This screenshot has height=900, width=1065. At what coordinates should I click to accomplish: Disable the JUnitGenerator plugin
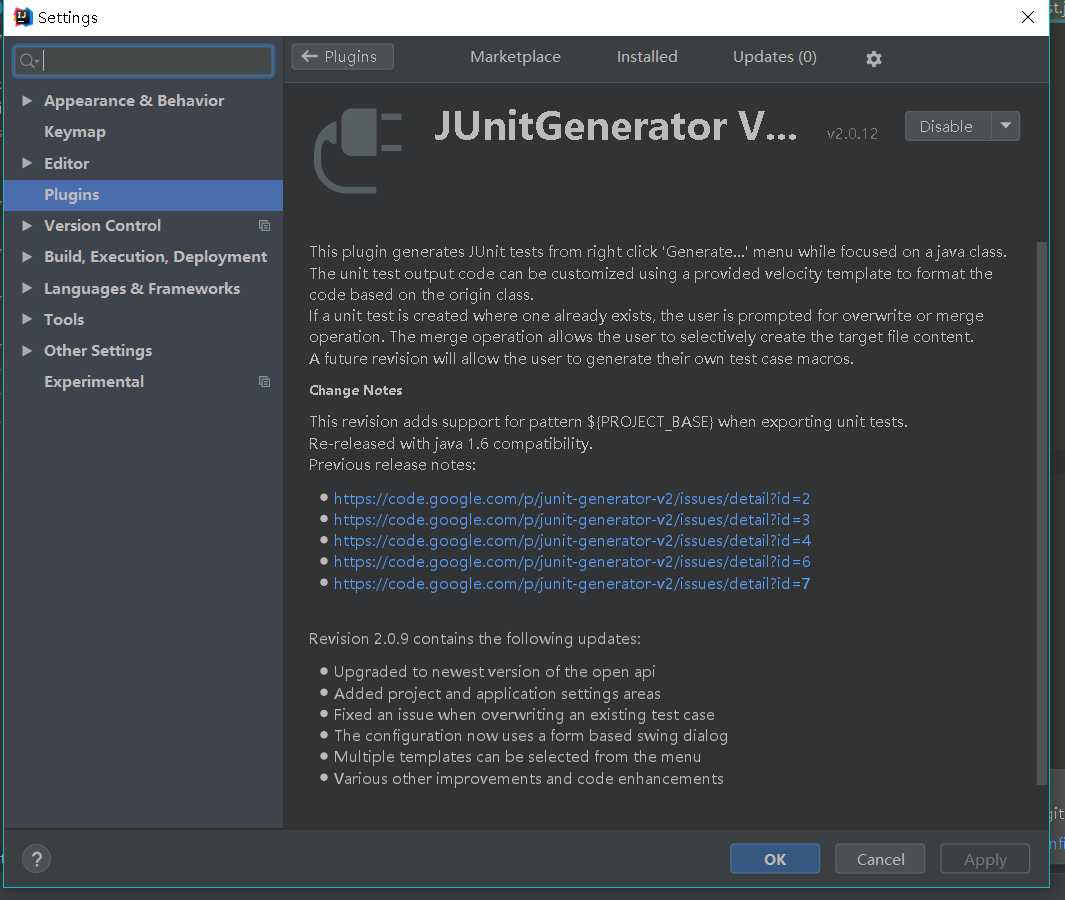click(947, 126)
